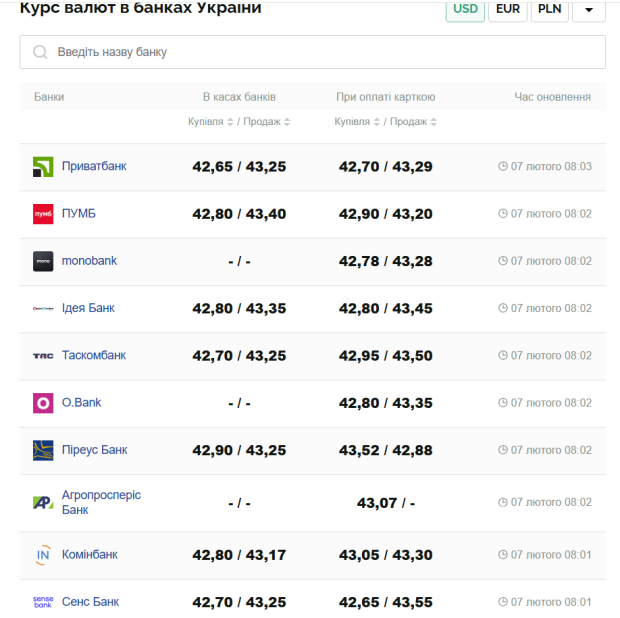Click the O.Bank pink logo icon
620x618 pixels.
point(43,403)
